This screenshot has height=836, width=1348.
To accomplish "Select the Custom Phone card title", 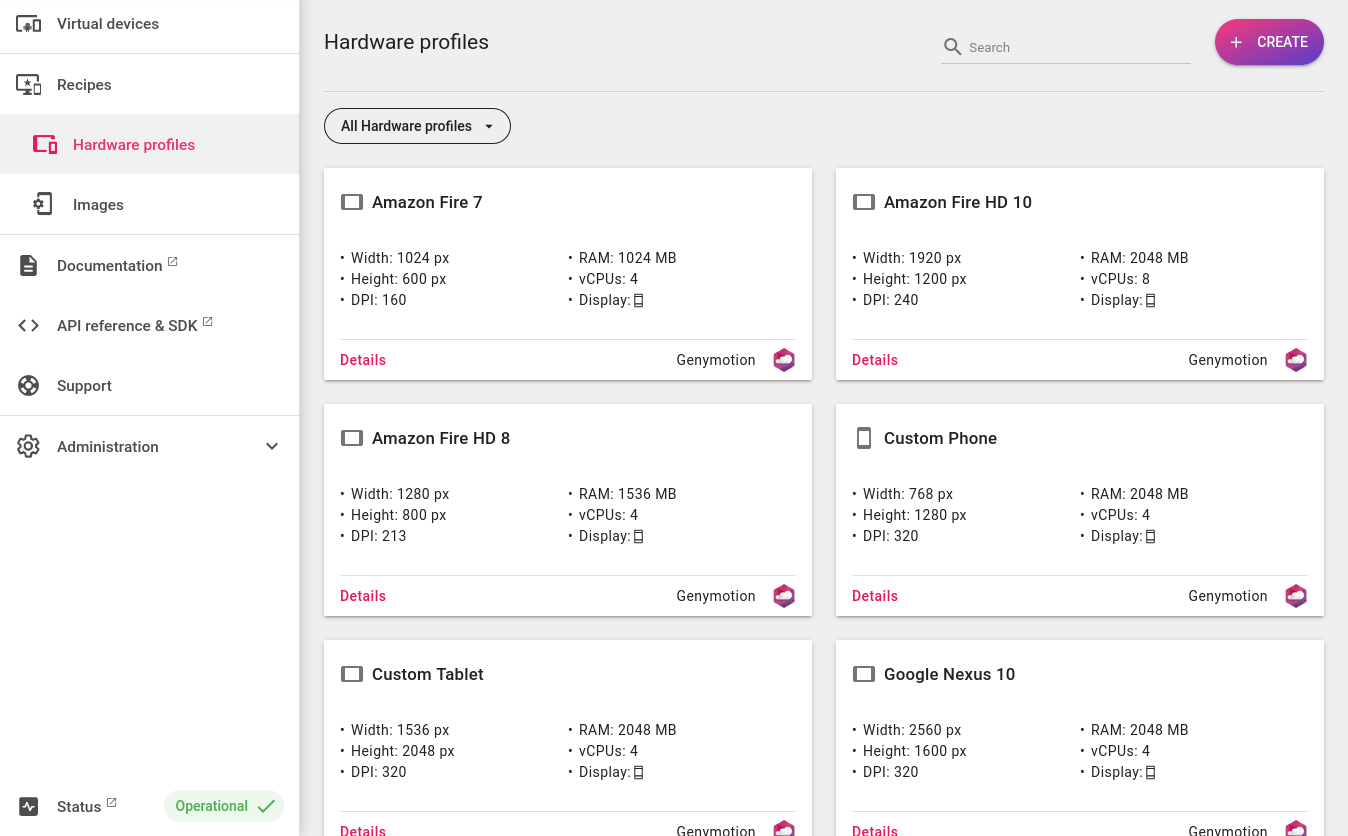I will (x=940, y=438).
